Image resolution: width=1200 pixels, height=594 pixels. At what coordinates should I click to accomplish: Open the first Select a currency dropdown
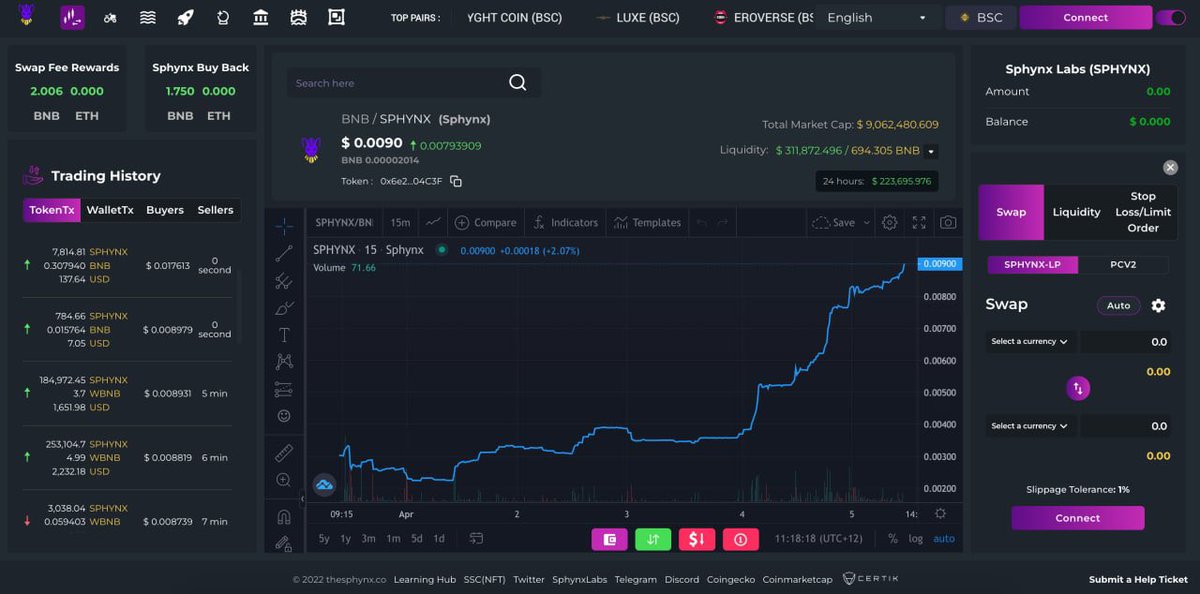tap(1029, 341)
